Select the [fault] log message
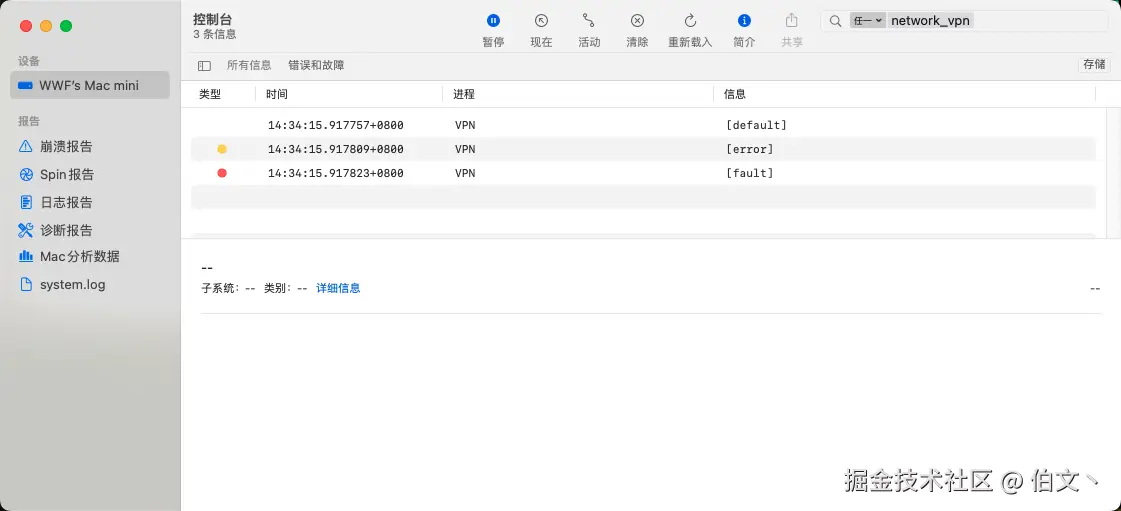The height and width of the screenshot is (511, 1121). [749, 173]
